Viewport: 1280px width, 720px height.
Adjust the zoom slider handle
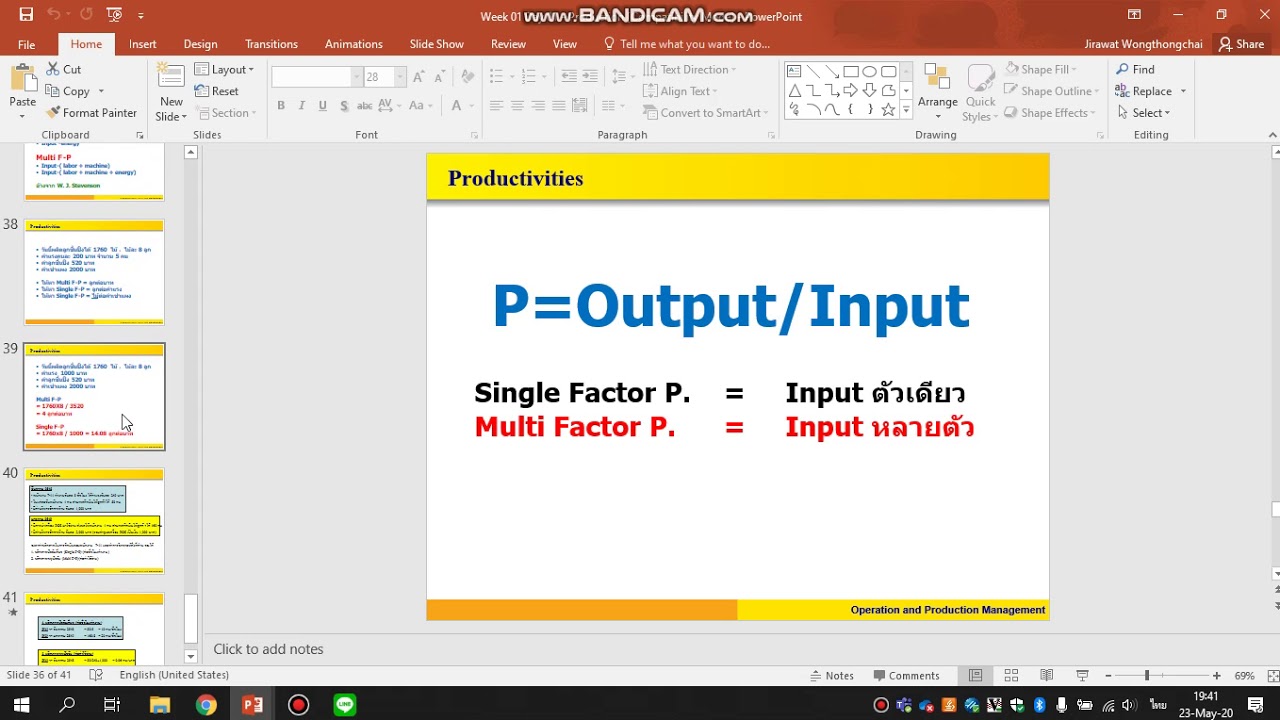[x=1147, y=676]
